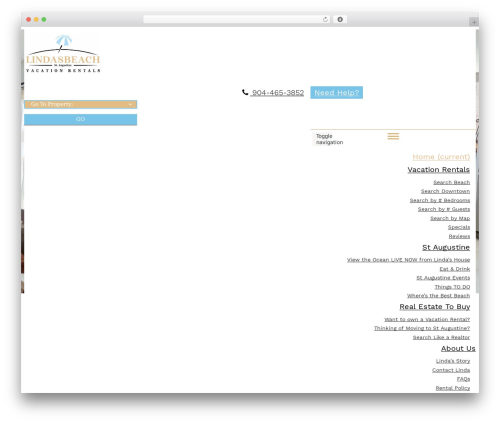Image resolution: width=500 pixels, height=423 pixels.
Task: Open the Home (current) menu item
Action: [441, 157]
